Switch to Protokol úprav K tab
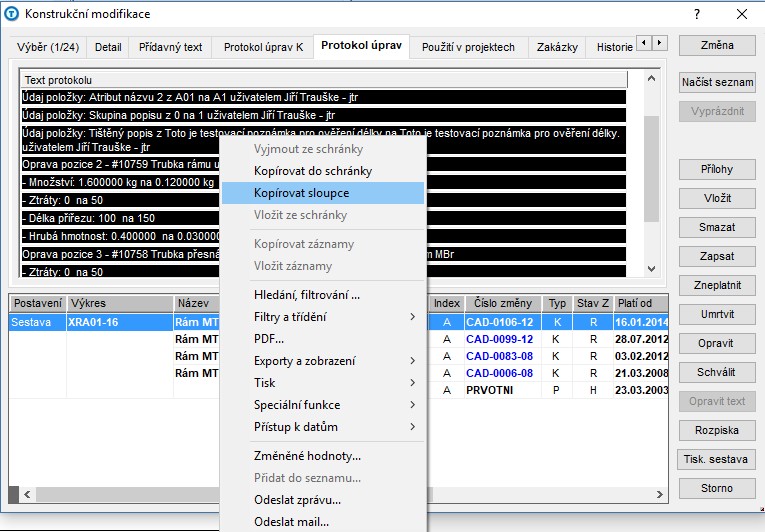The width and height of the screenshot is (765, 532). click(x=263, y=47)
